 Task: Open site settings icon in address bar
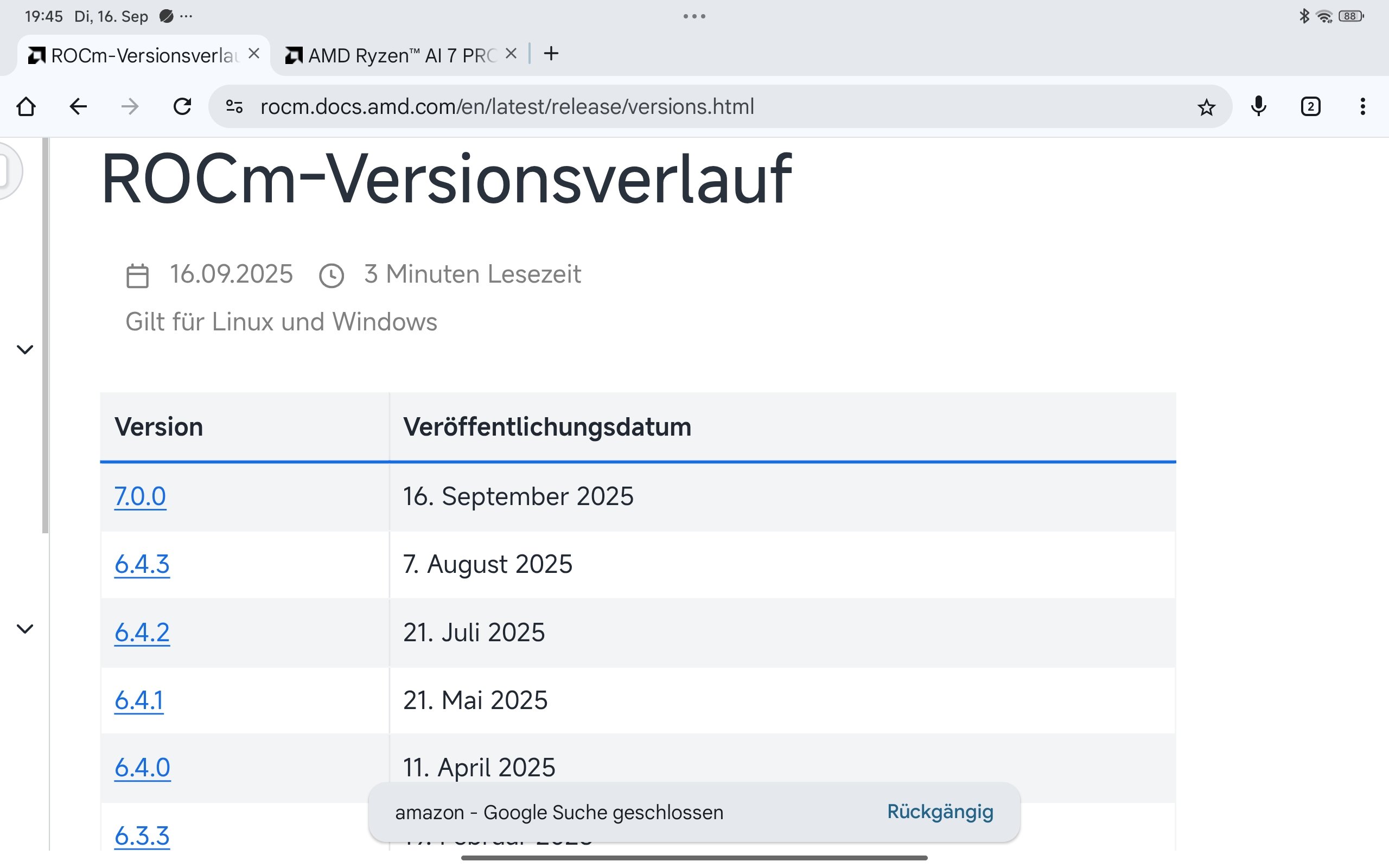234,107
